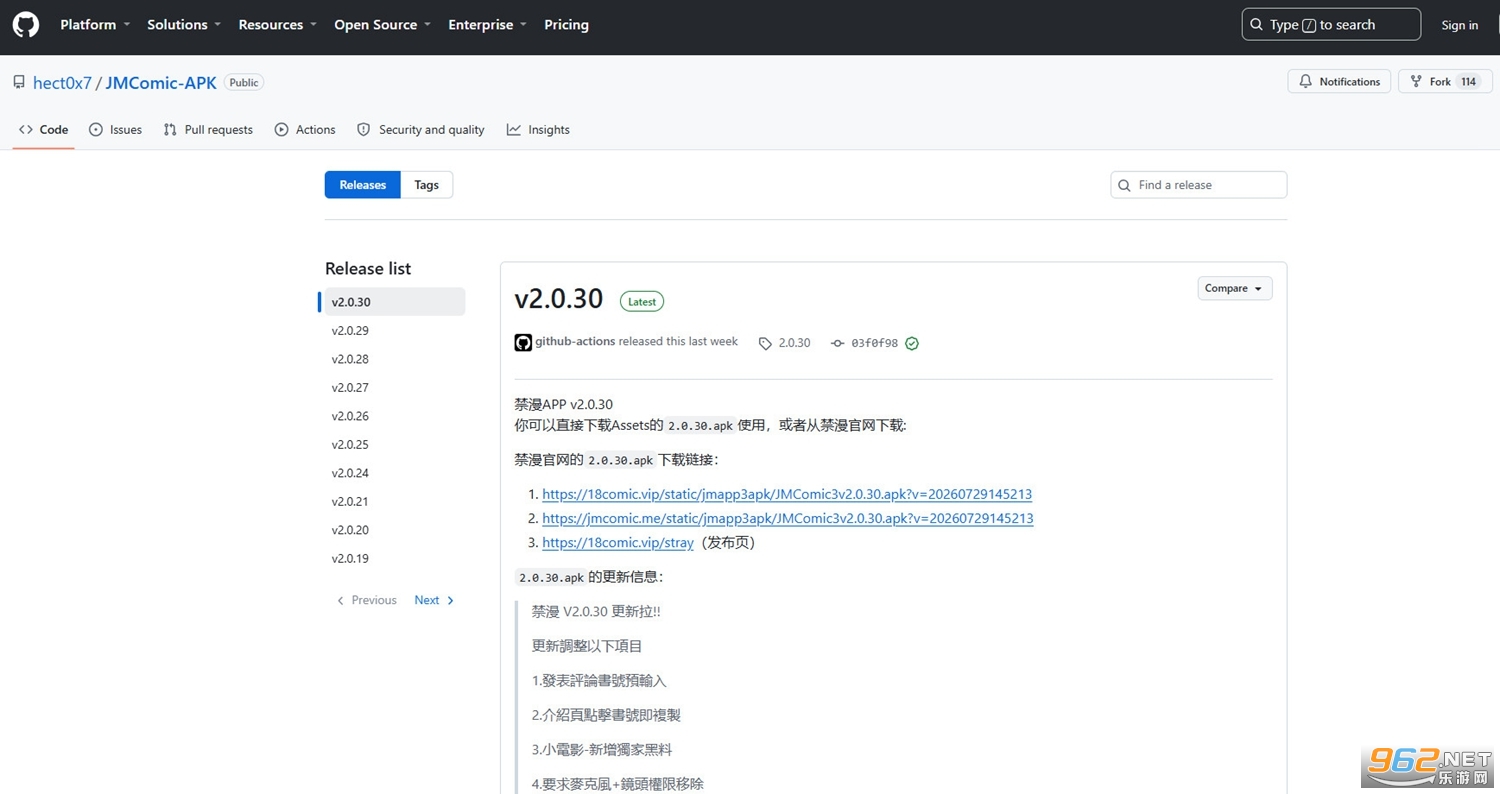Image resolution: width=1500 pixels, height=794 pixels.
Task: Click the search magnifier icon in header
Action: point(1256,25)
